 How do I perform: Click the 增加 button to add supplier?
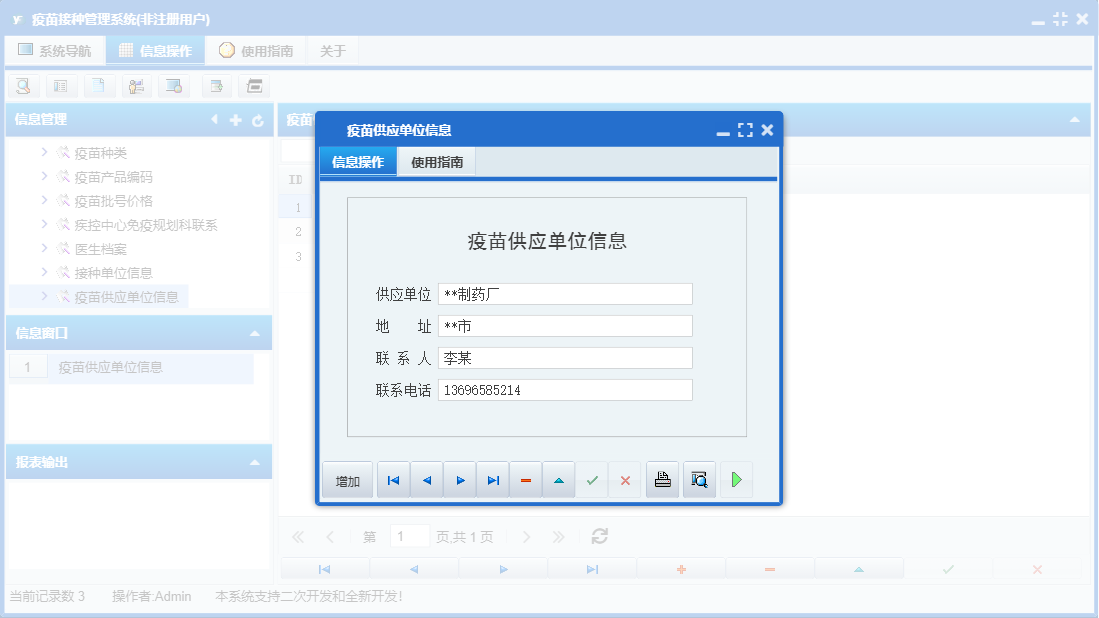(x=347, y=479)
